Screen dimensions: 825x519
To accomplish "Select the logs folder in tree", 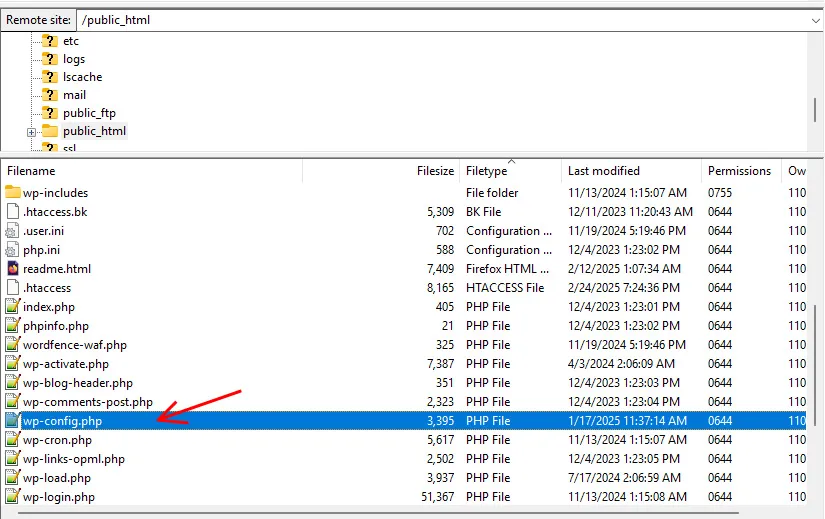I will point(74,59).
